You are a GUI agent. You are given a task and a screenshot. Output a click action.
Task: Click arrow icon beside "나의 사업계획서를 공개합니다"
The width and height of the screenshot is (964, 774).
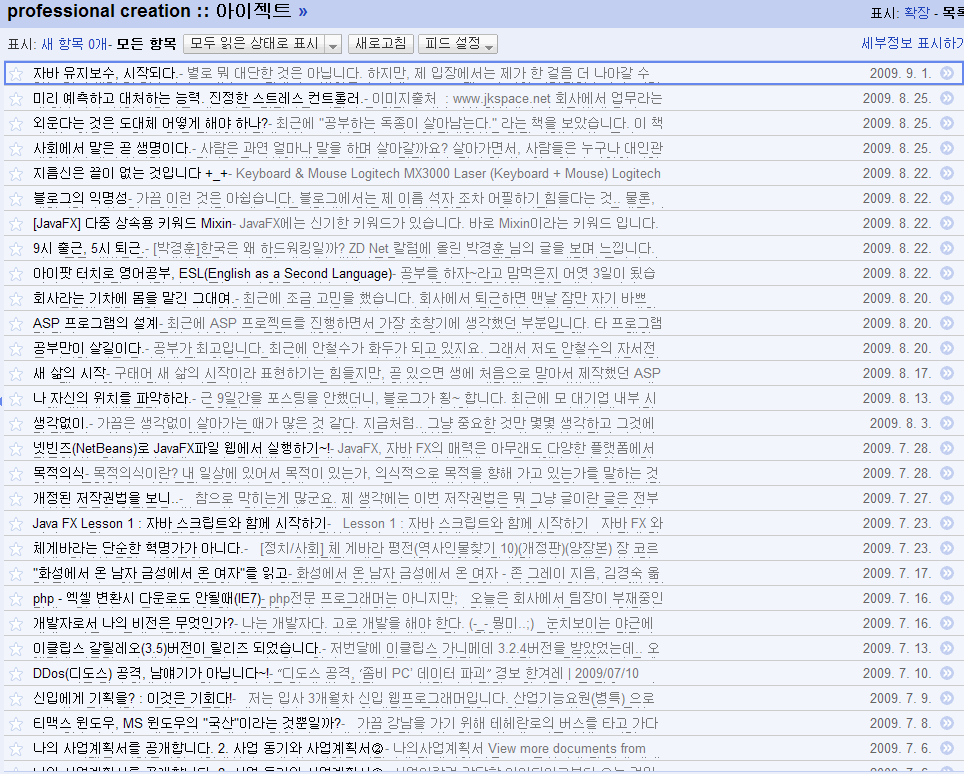coord(948,747)
